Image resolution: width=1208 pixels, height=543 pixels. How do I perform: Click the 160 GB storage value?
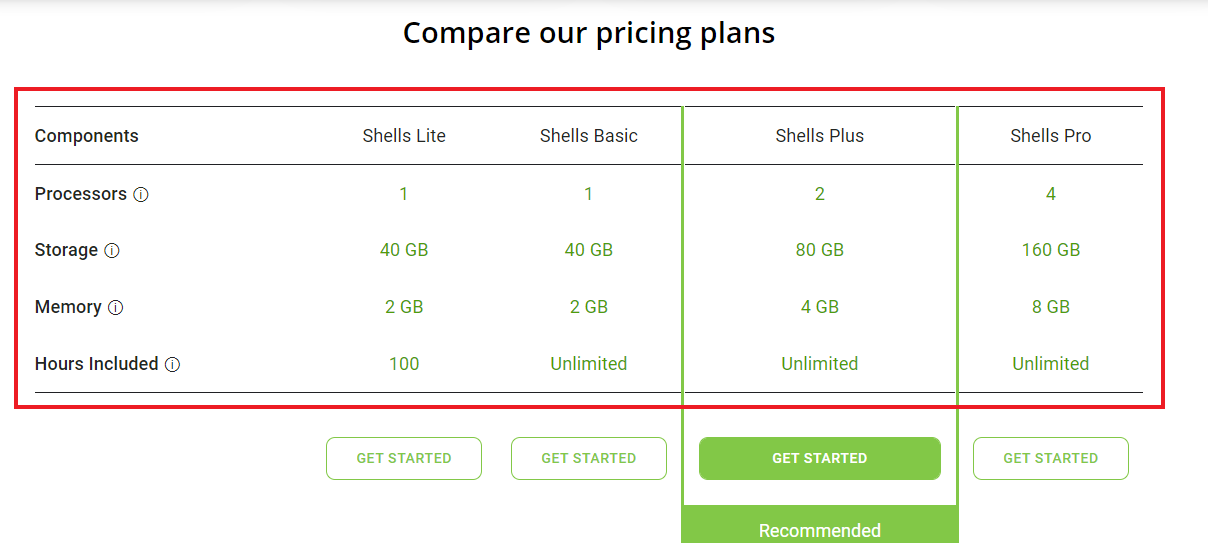click(x=1050, y=250)
